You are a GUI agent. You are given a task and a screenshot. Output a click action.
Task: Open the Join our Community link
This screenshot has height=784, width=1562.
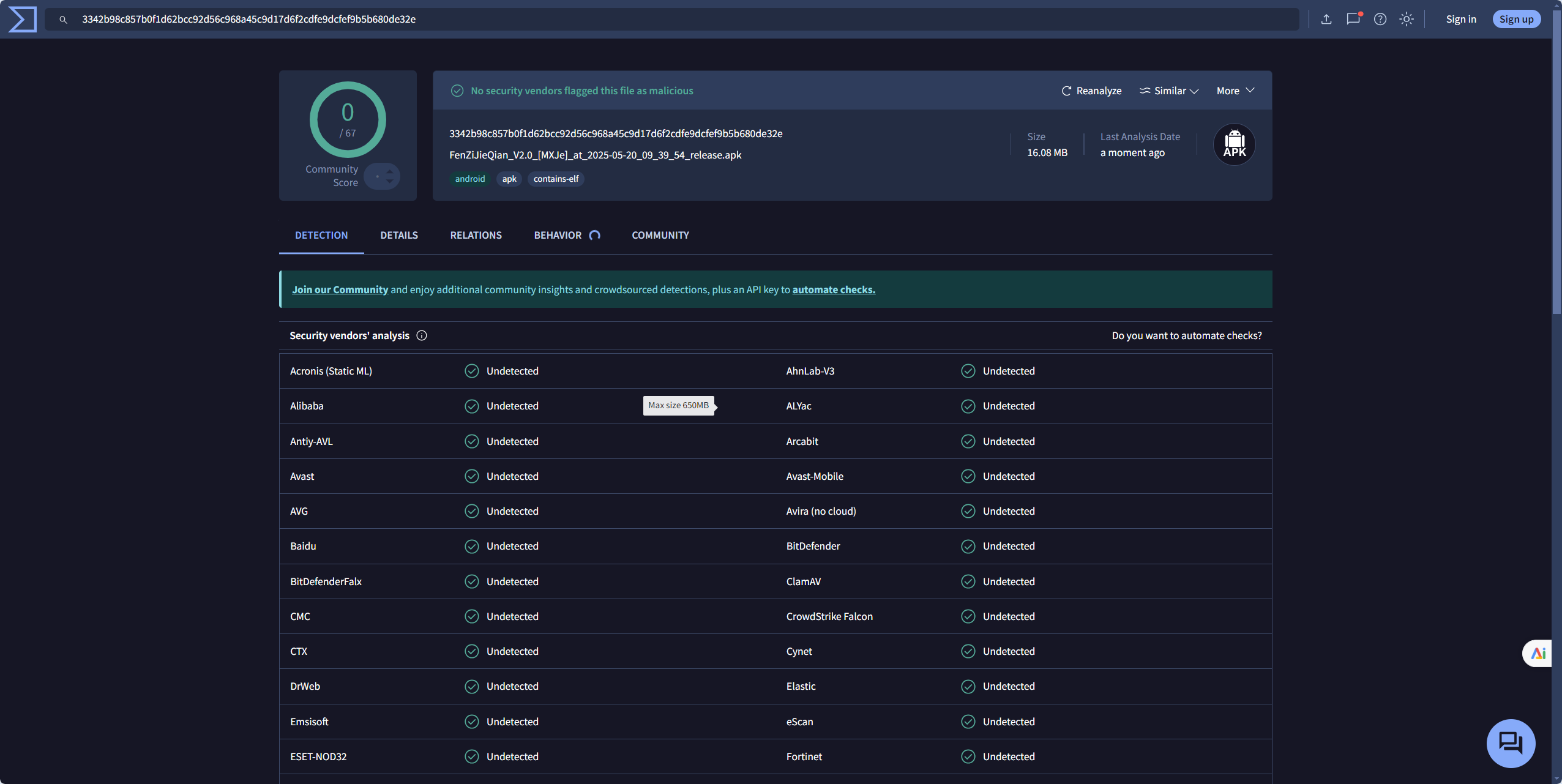340,289
